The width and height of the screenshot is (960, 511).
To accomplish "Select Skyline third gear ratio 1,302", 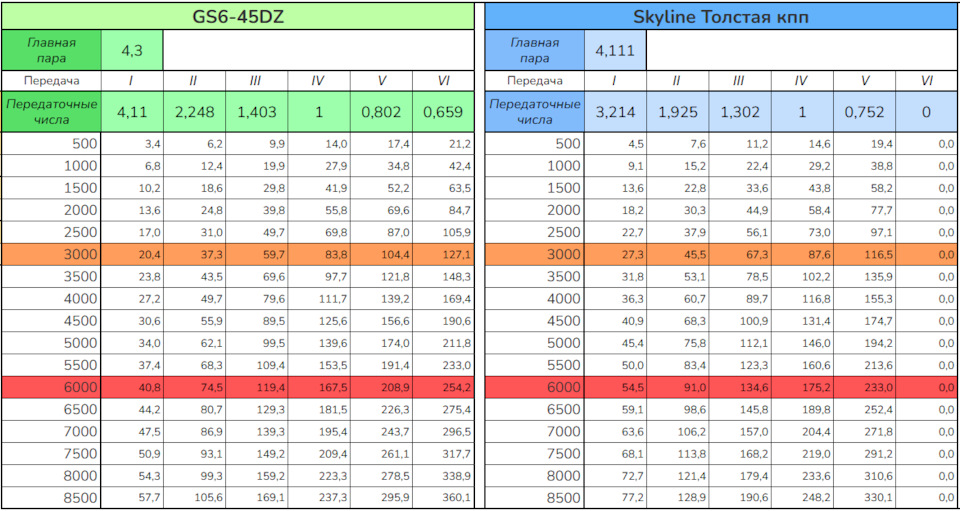I will click(740, 112).
